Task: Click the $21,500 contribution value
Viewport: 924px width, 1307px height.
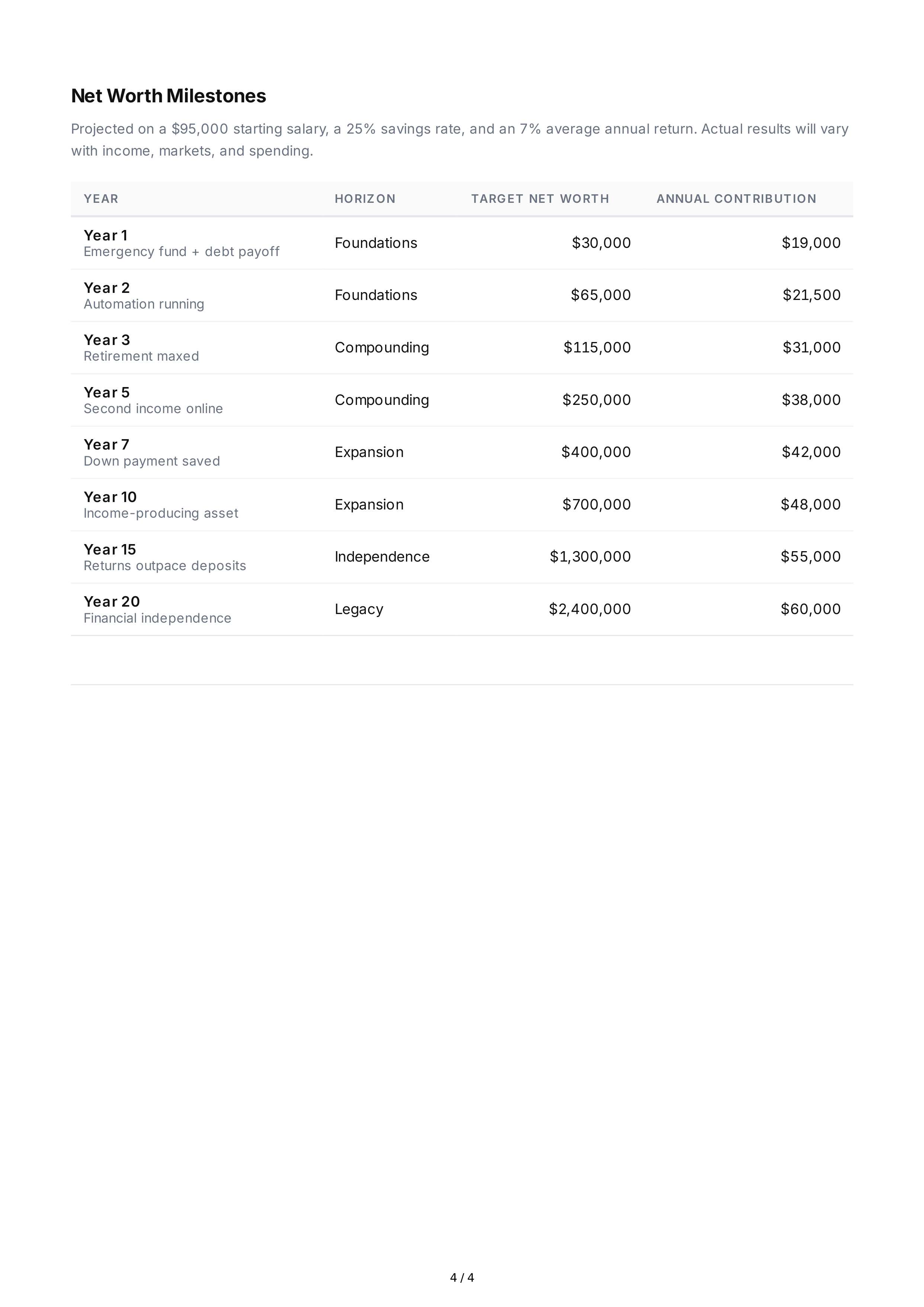Action: (x=811, y=295)
